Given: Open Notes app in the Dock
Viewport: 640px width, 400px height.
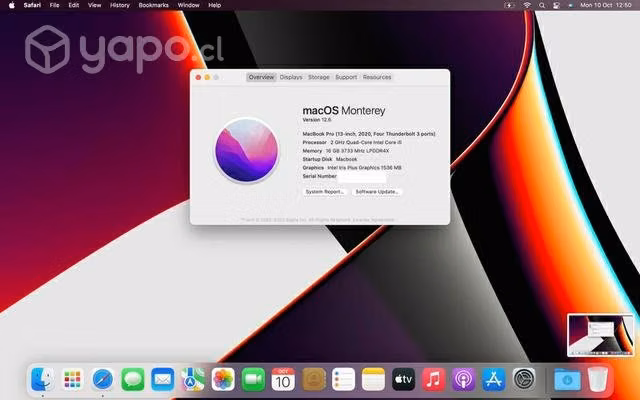Looking at the screenshot, I should coord(373,379).
